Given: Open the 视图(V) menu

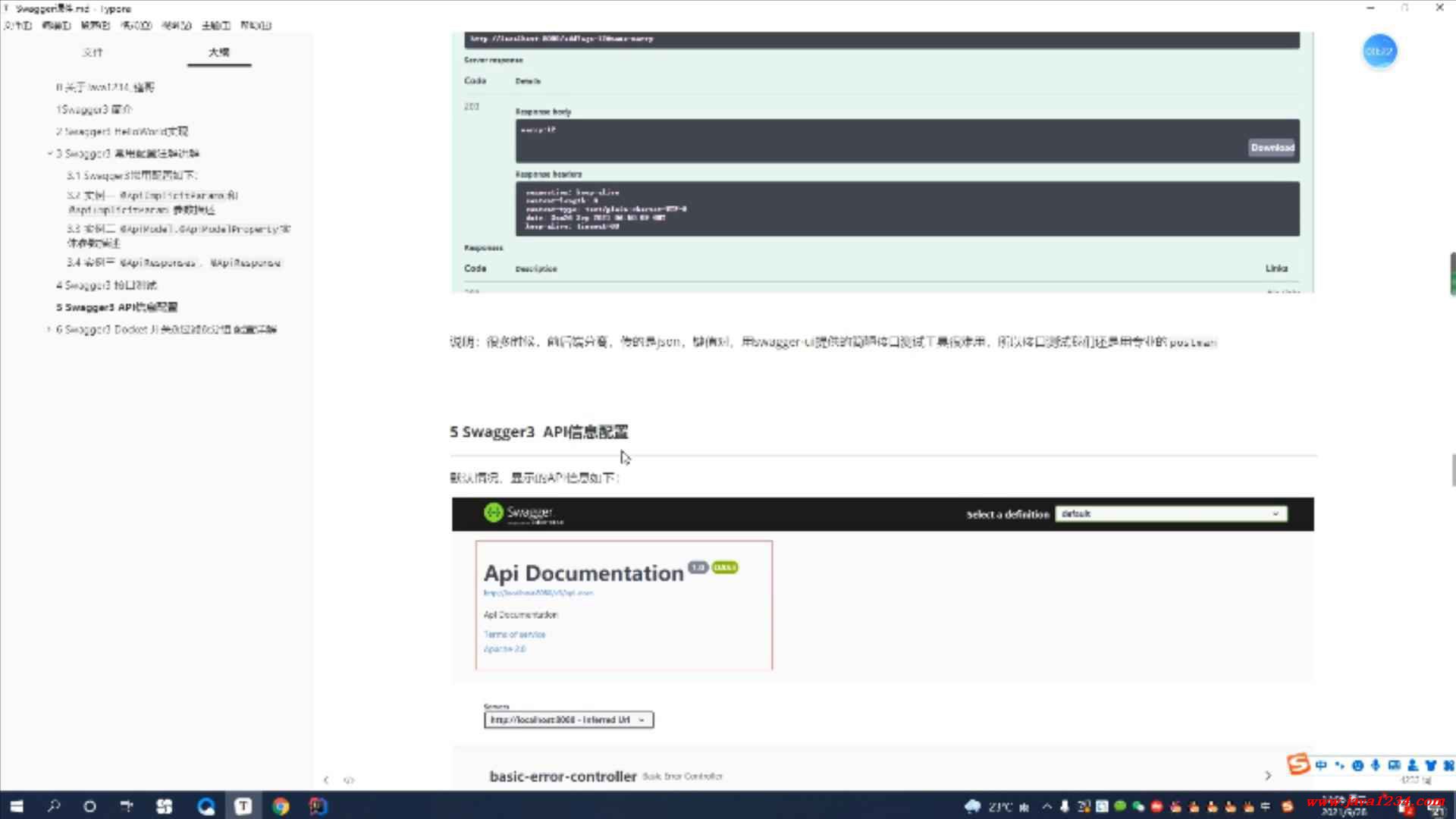Looking at the screenshot, I should [x=177, y=25].
